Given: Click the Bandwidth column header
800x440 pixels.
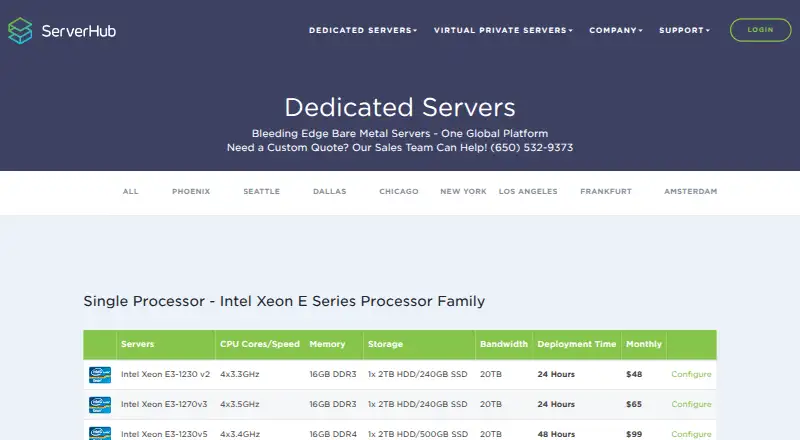Looking at the screenshot, I should tap(504, 344).
